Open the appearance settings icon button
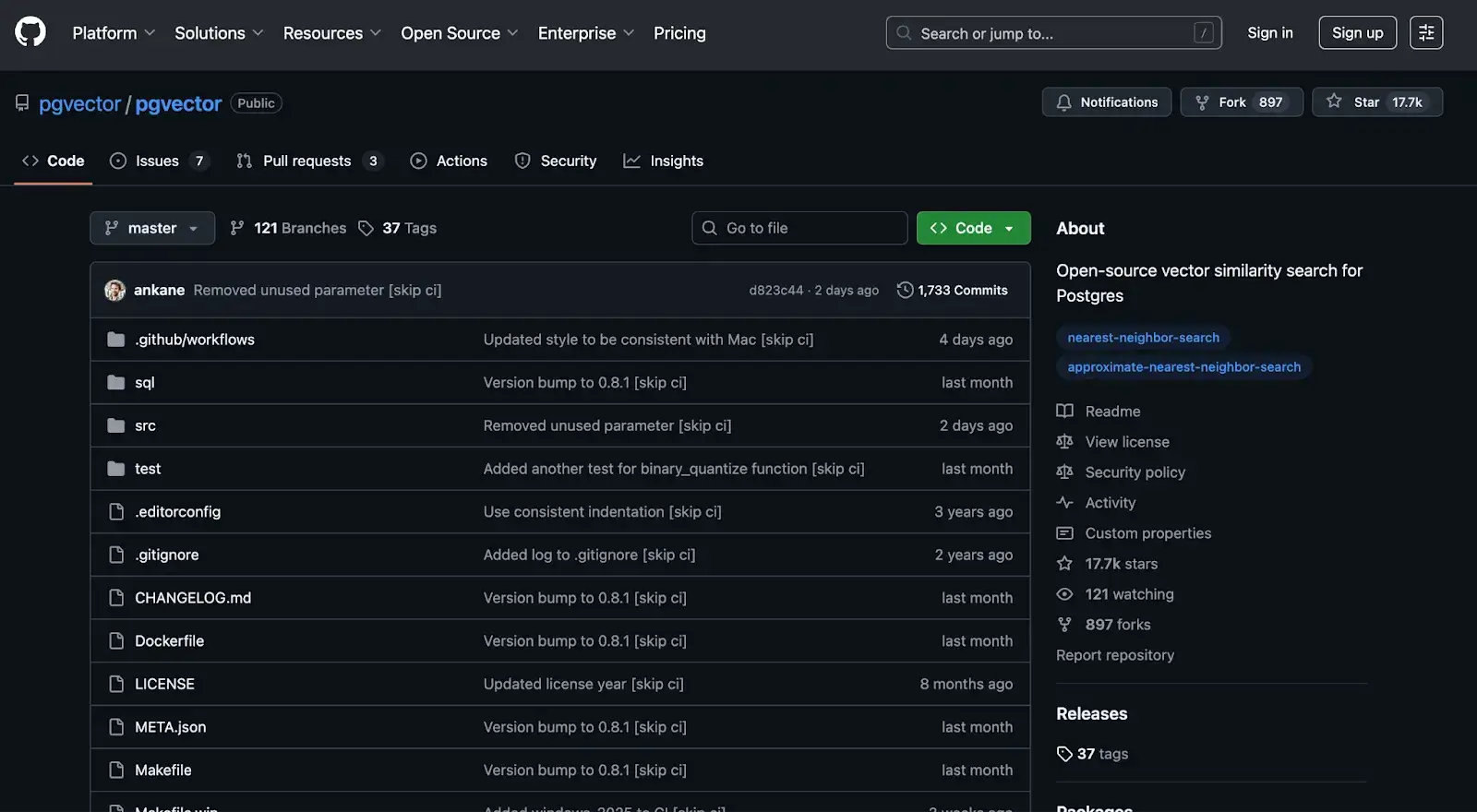1477x812 pixels. click(x=1426, y=32)
